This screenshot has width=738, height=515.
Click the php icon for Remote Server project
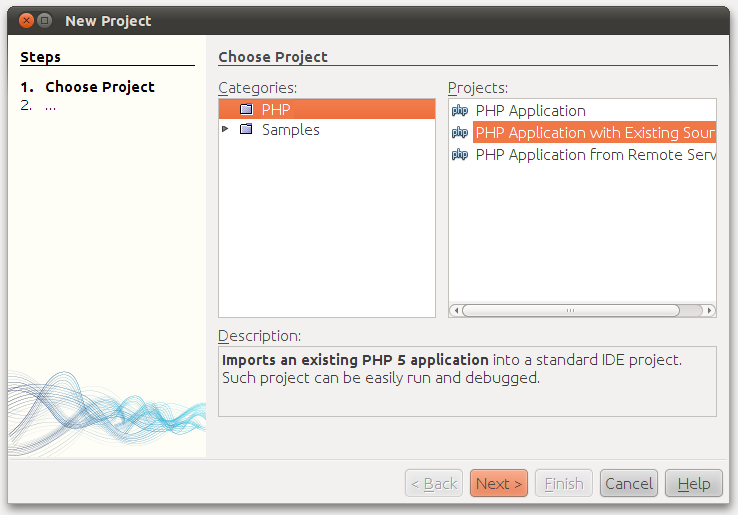pyautogui.click(x=460, y=155)
